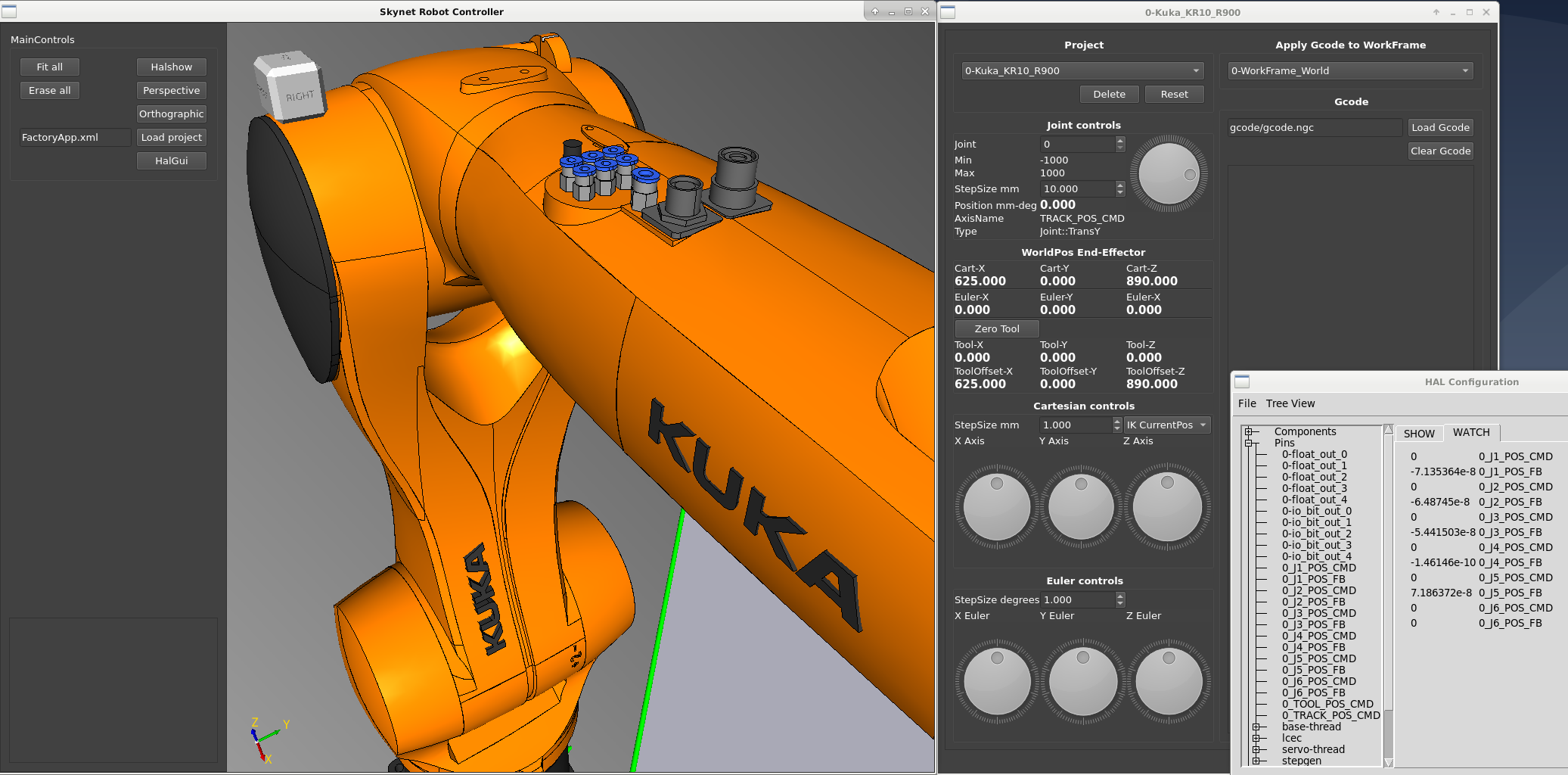Click the gcode/gcode.ngc path field
The image size is (1568, 775).
pos(1315,127)
